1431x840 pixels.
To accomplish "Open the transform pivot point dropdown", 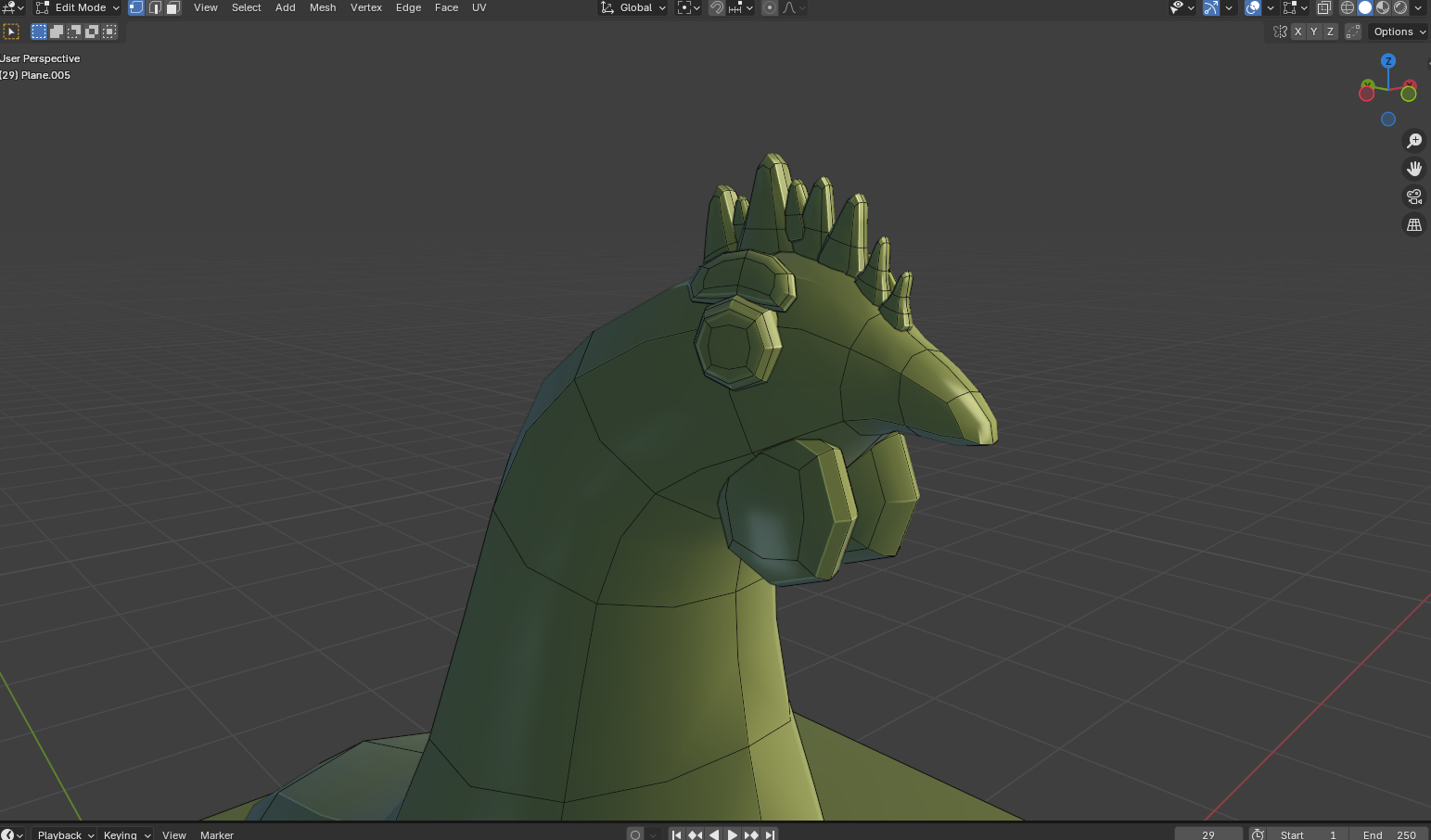I will point(688,7).
